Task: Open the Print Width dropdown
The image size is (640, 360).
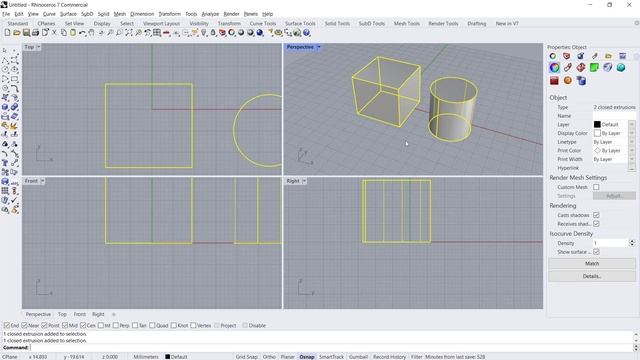Action: click(x=631, y=159)
